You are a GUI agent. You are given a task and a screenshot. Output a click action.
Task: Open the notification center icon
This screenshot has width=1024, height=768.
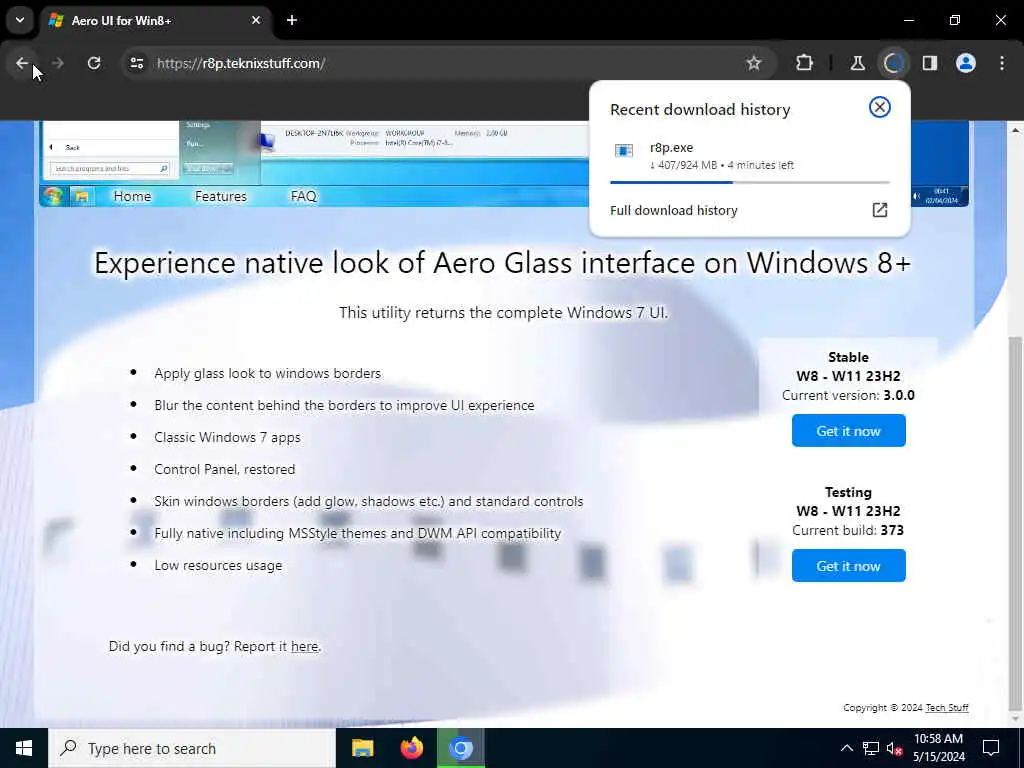pyautogui.click(x=991, y=748)
